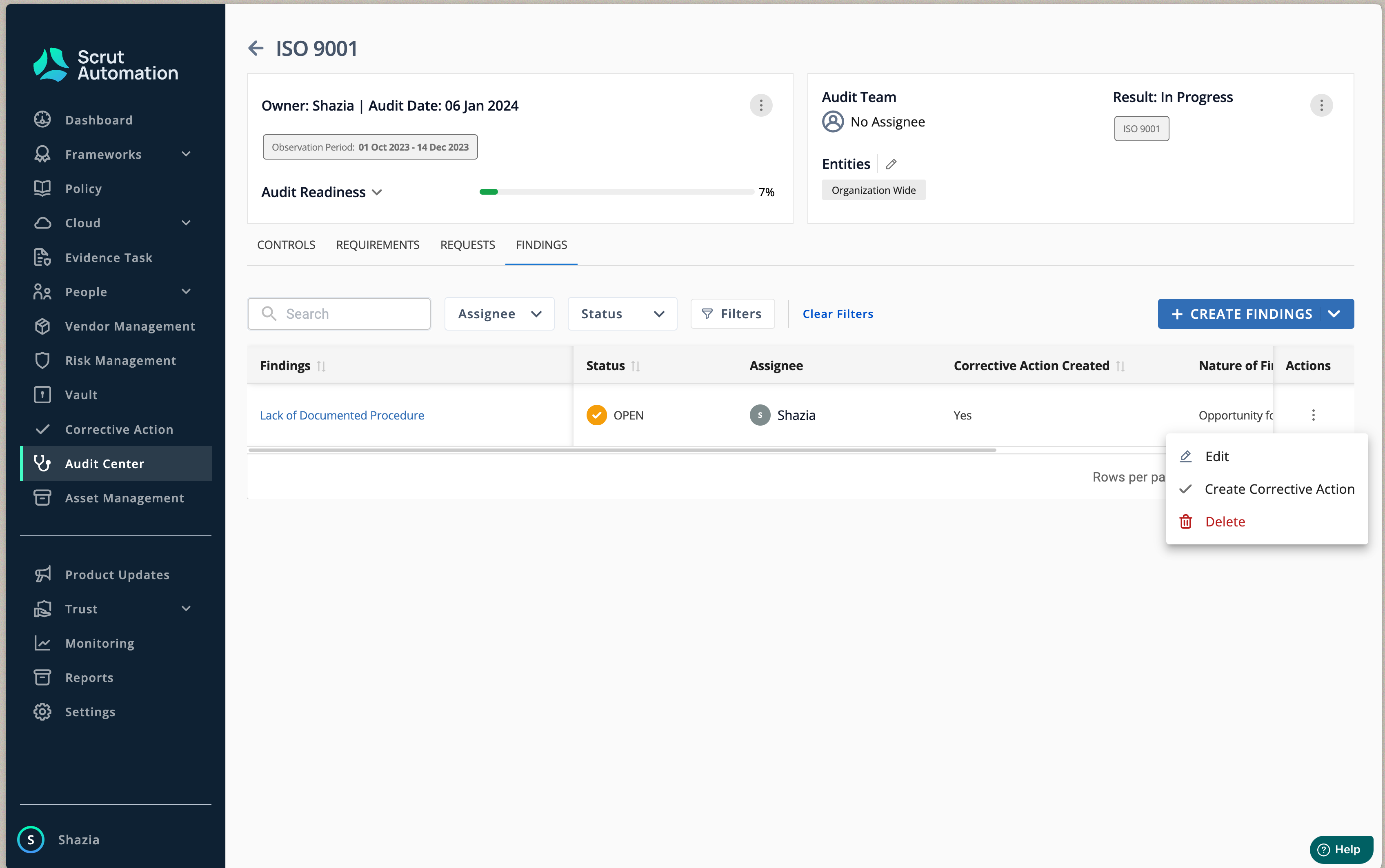Click the Cloud icon in sidebar
This screenshot has height=868, width=1385.
42,223
